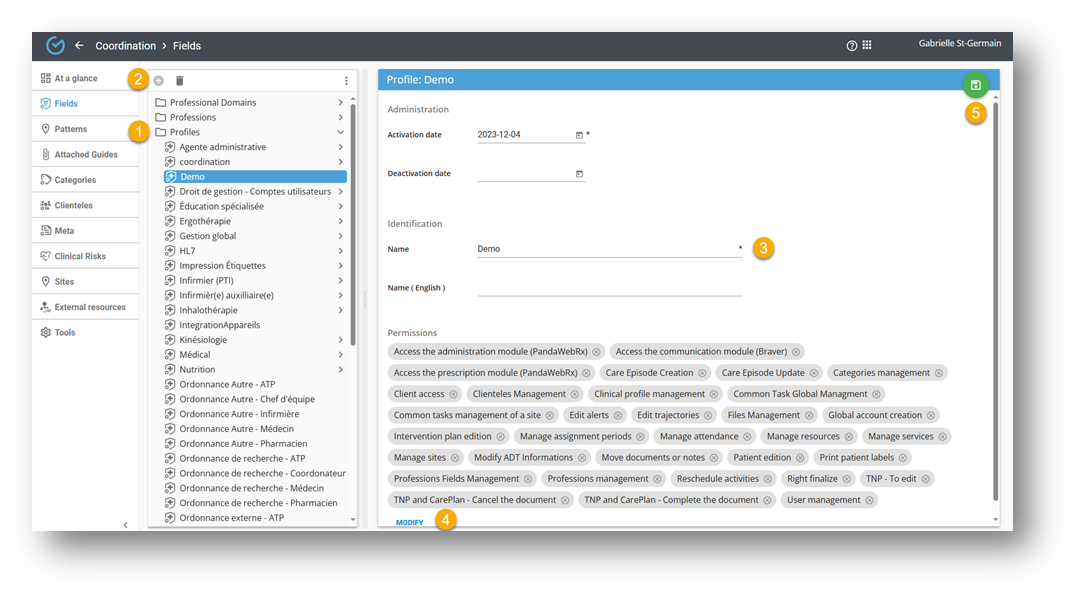Click the back arrow in header
The width and height of the screenshot is (1078, 596).
(79, 46)
